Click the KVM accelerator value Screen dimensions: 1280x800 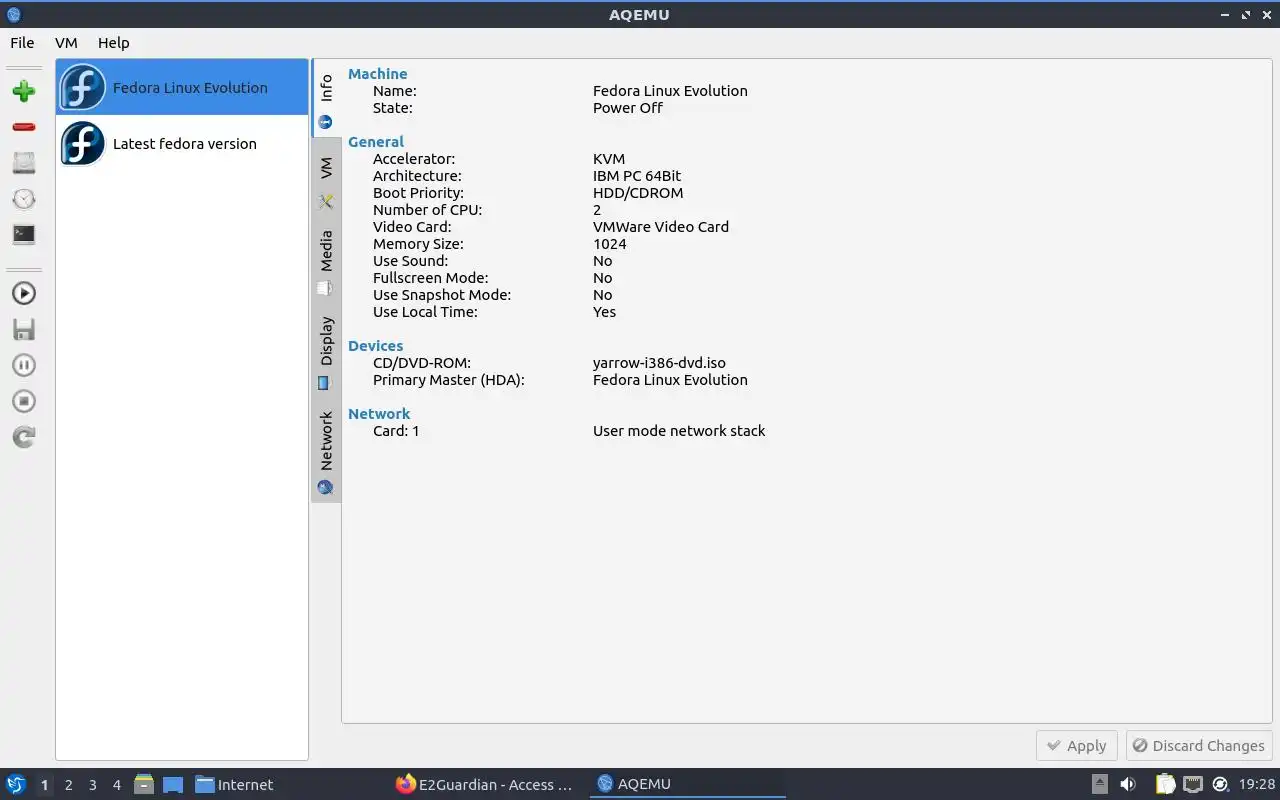pyautogui.click(x=609, y=159)
